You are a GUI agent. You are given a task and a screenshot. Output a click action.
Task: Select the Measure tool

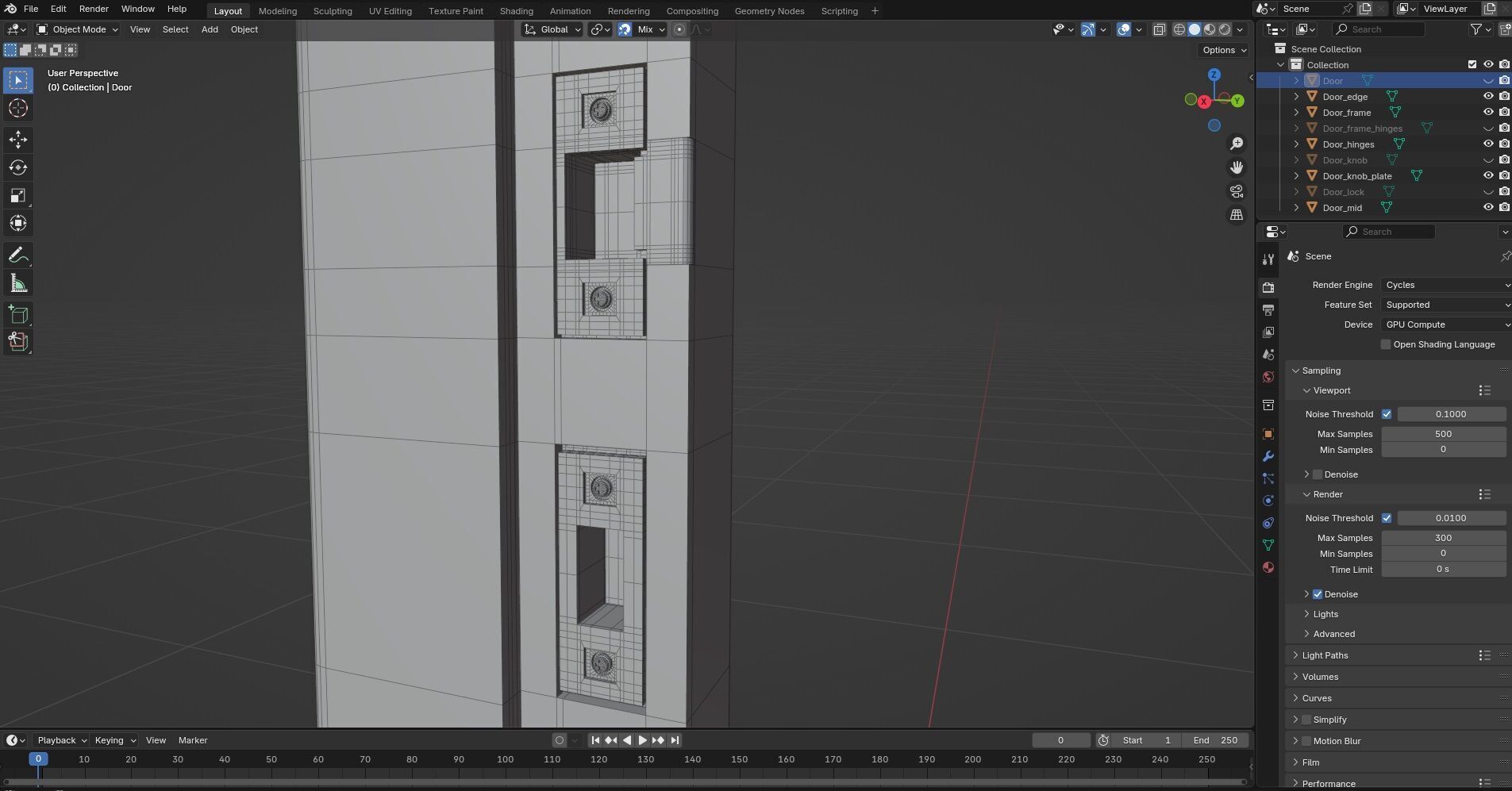18,283
